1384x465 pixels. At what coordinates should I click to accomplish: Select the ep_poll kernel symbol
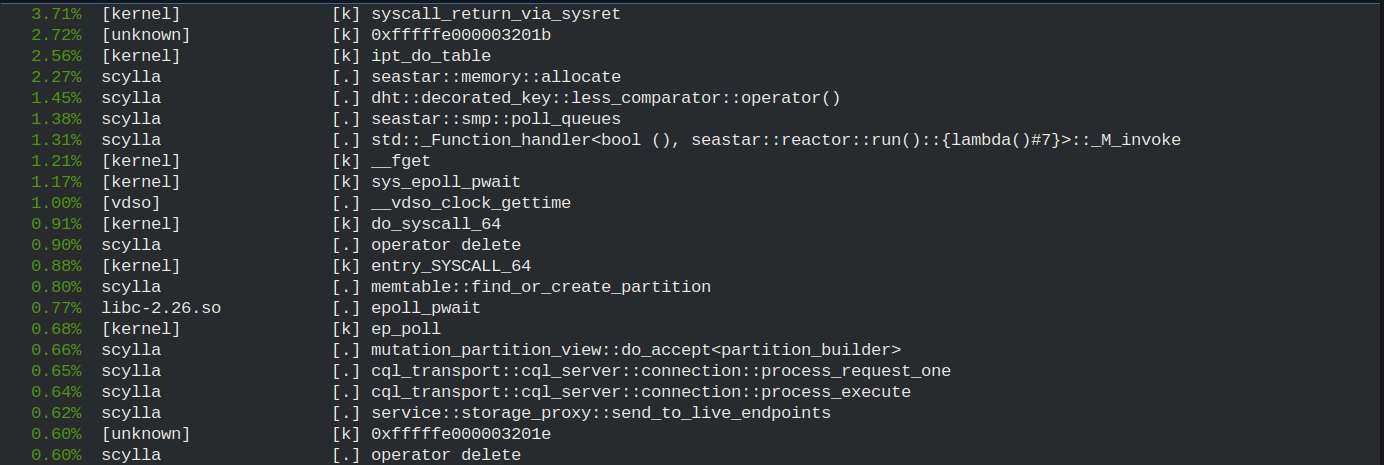point(406,329)
